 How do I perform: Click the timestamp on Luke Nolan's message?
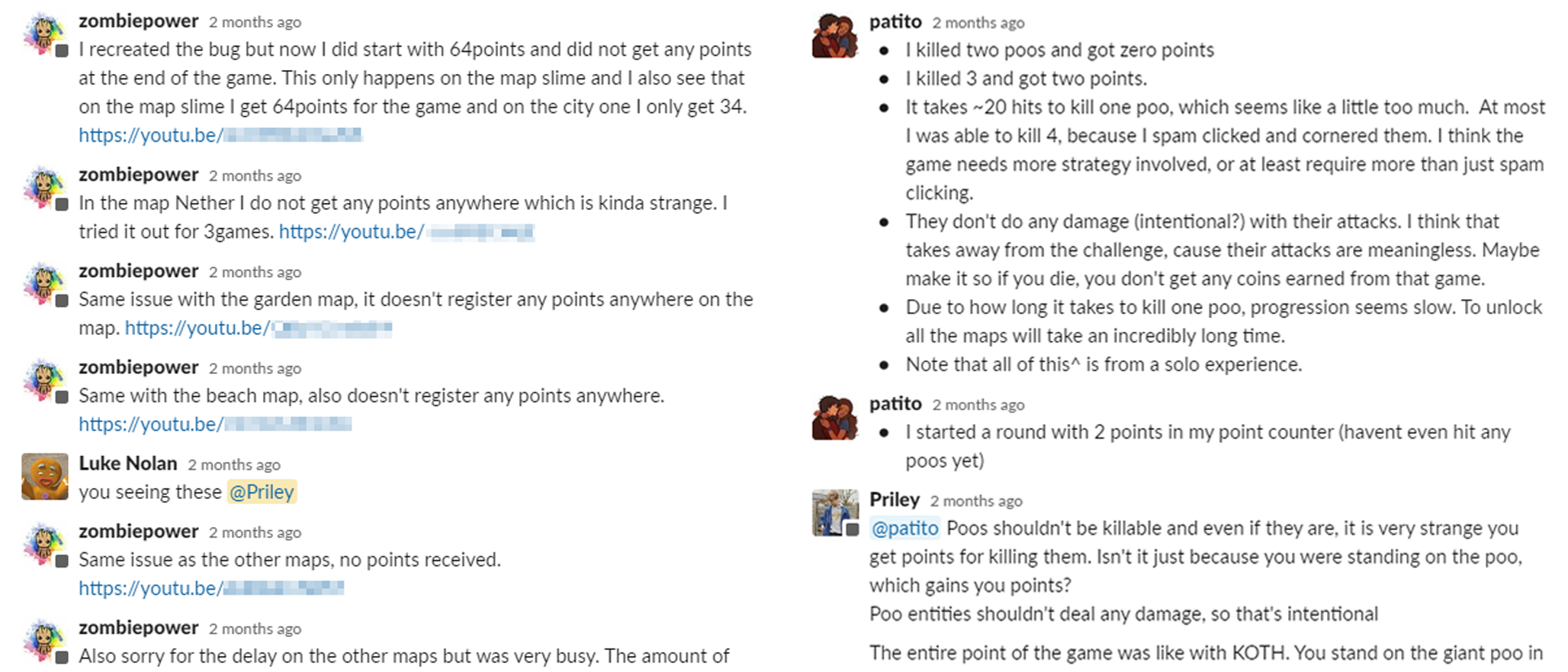point(234,465)
